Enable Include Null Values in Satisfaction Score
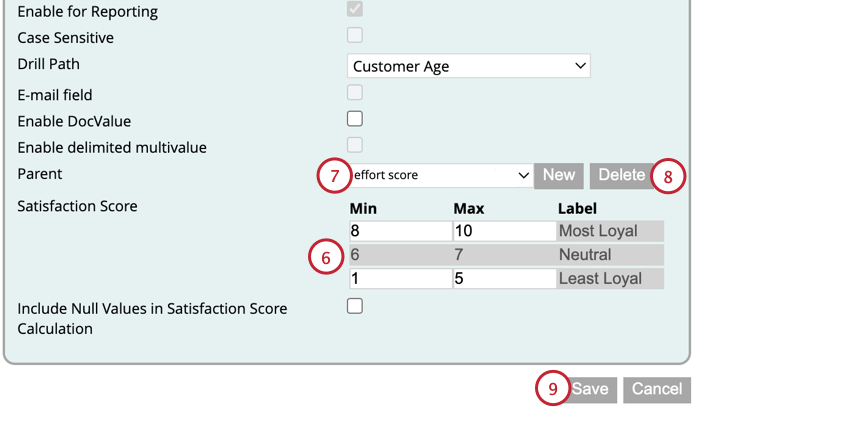 pyautogui.click(x=355, y=306)
